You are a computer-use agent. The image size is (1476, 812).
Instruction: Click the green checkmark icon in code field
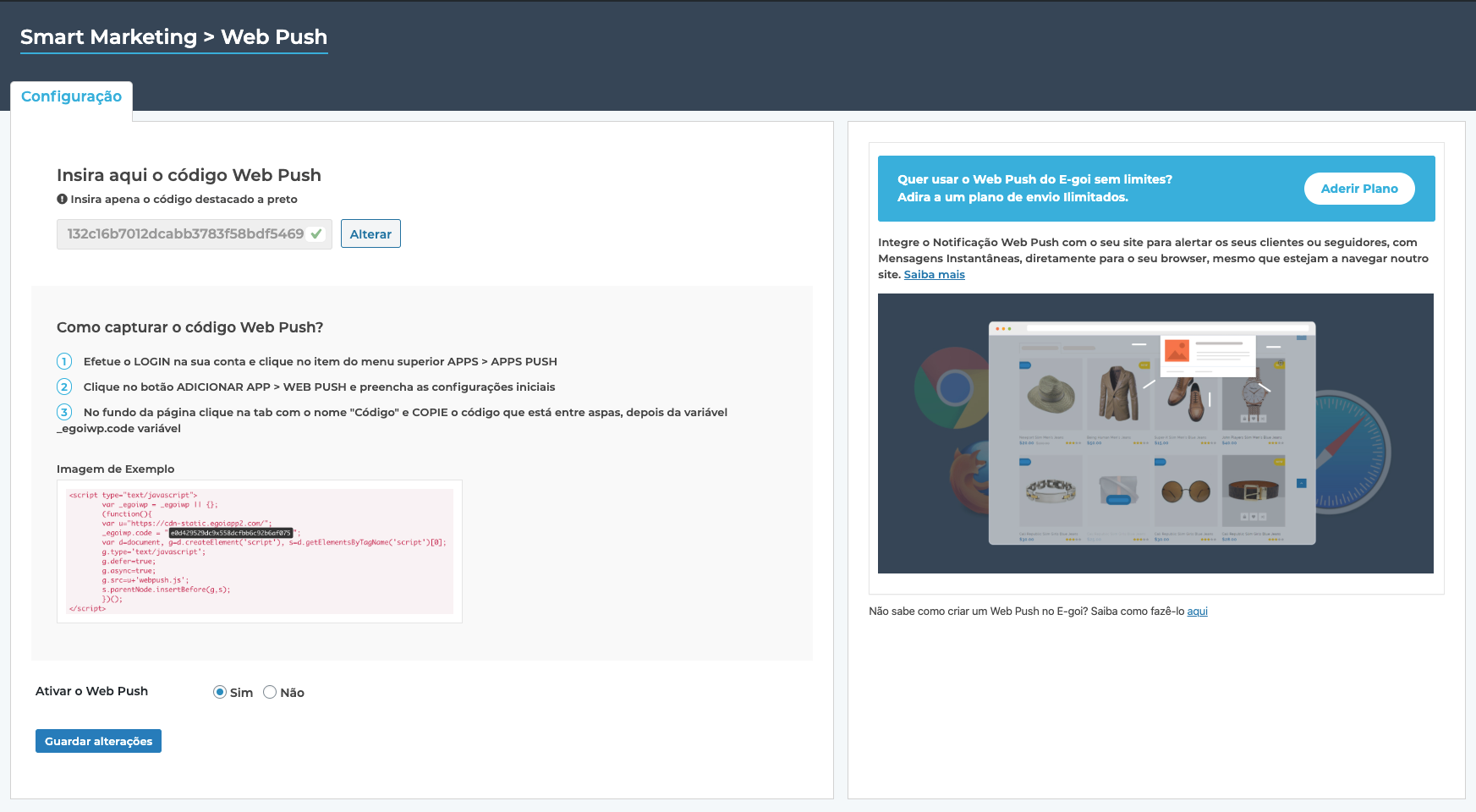(x=316, y=234)
